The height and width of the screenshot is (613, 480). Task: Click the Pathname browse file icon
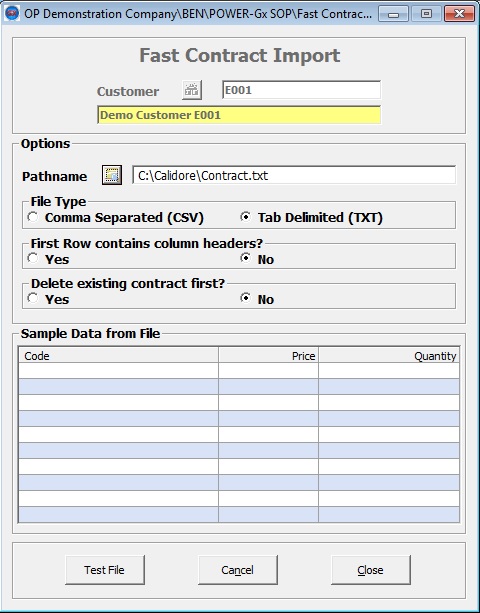(112, 175)
